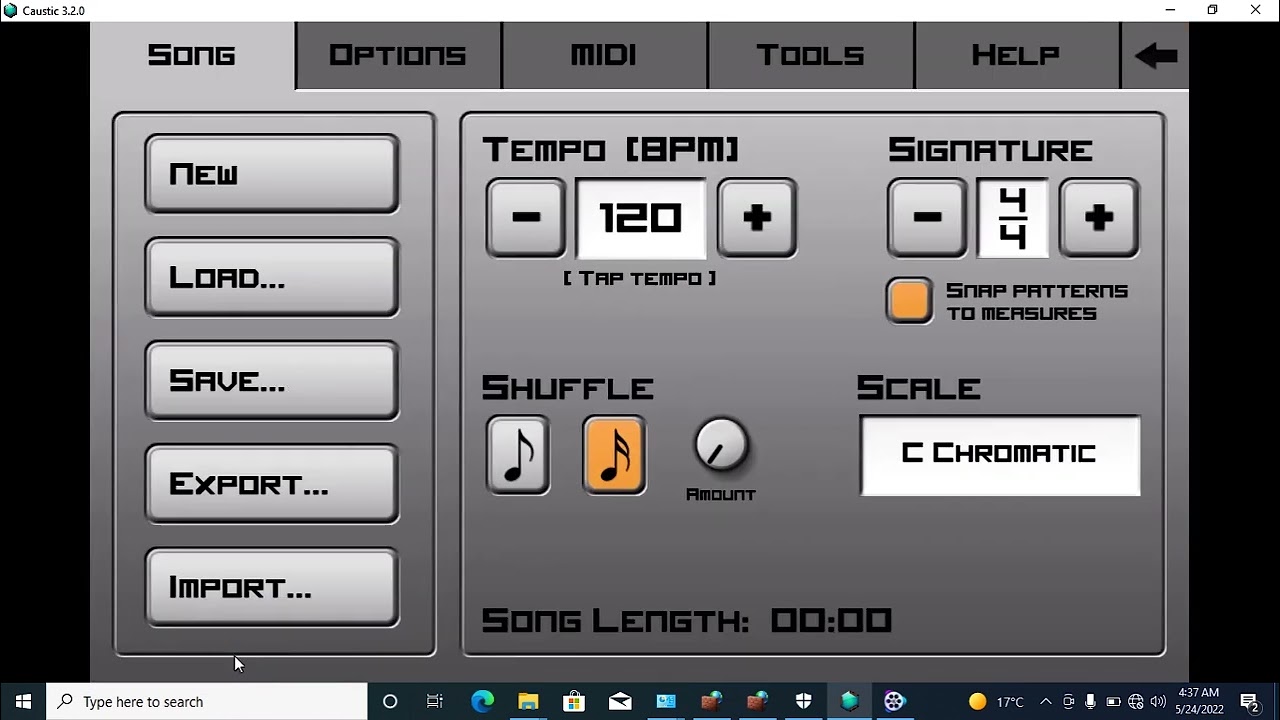Open the notification center icon
This screenshot has width=1280, height=720.
(1249, 701)
